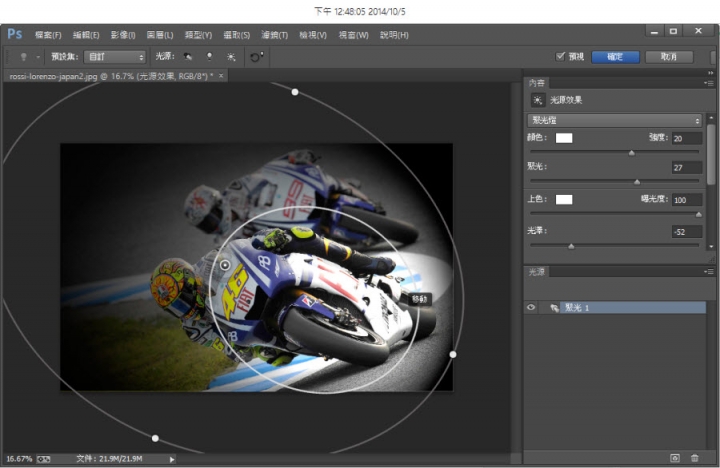Click the 光澤 value field showing -52
The height and width of the screenshot is (468, 720).
coord(687,232)
